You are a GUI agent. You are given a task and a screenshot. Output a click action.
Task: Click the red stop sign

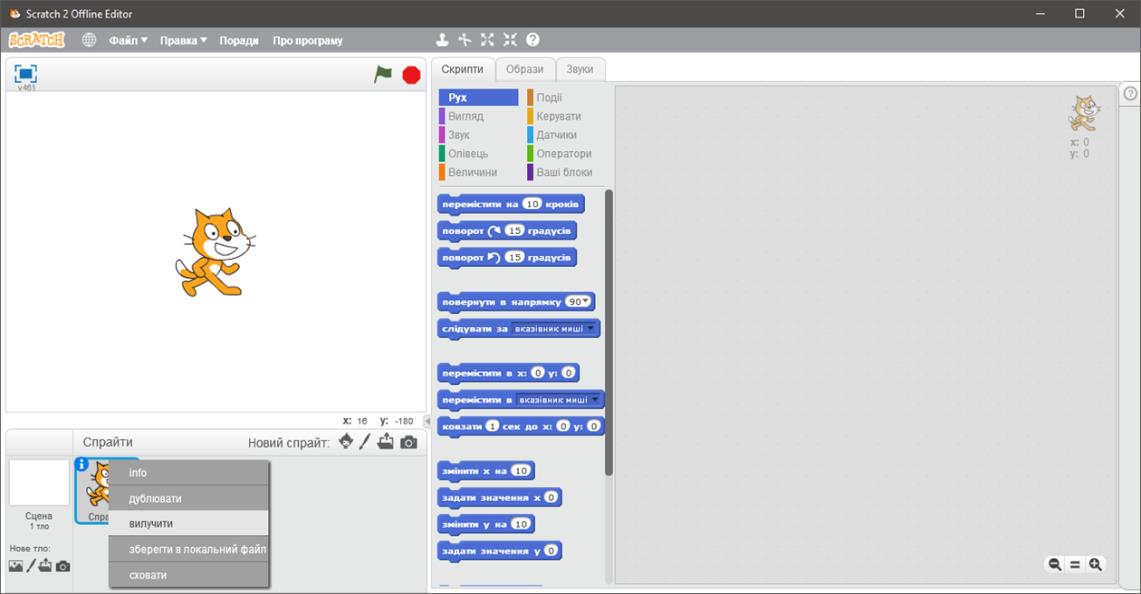411,74
